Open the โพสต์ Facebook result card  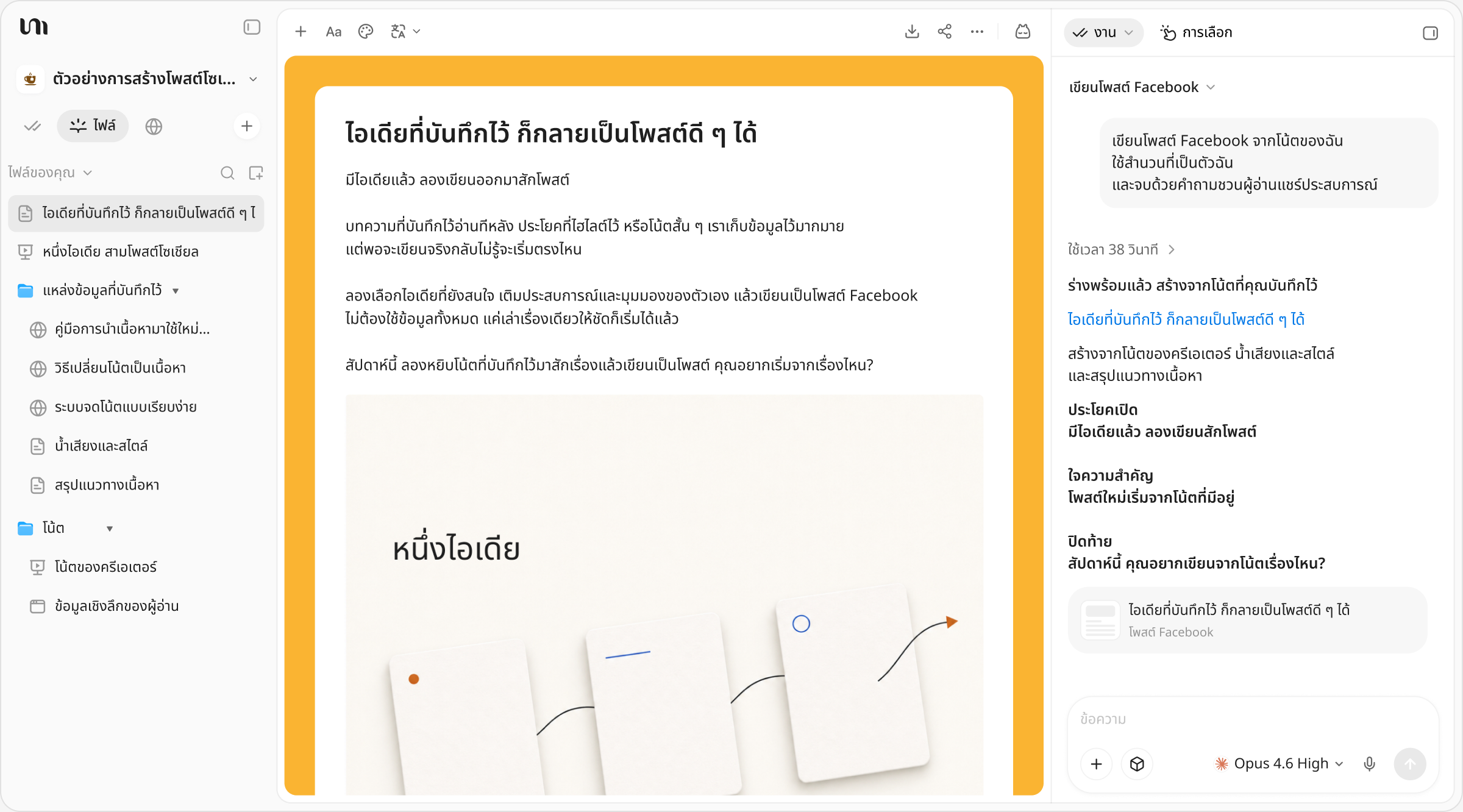click(x=1247, y=621)
